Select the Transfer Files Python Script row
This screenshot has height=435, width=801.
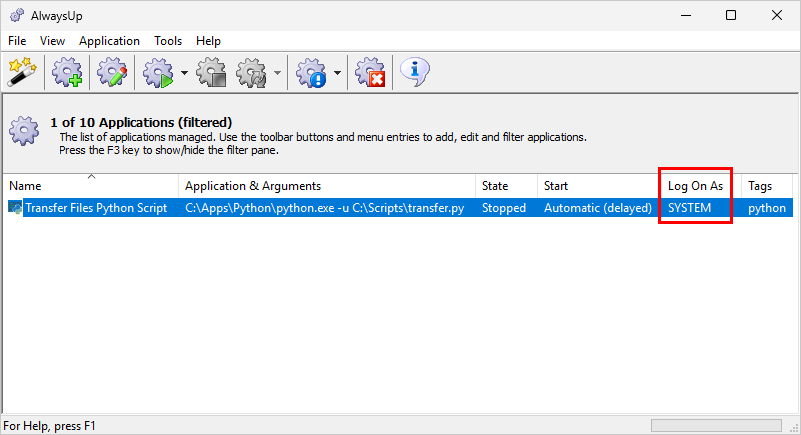398,208
